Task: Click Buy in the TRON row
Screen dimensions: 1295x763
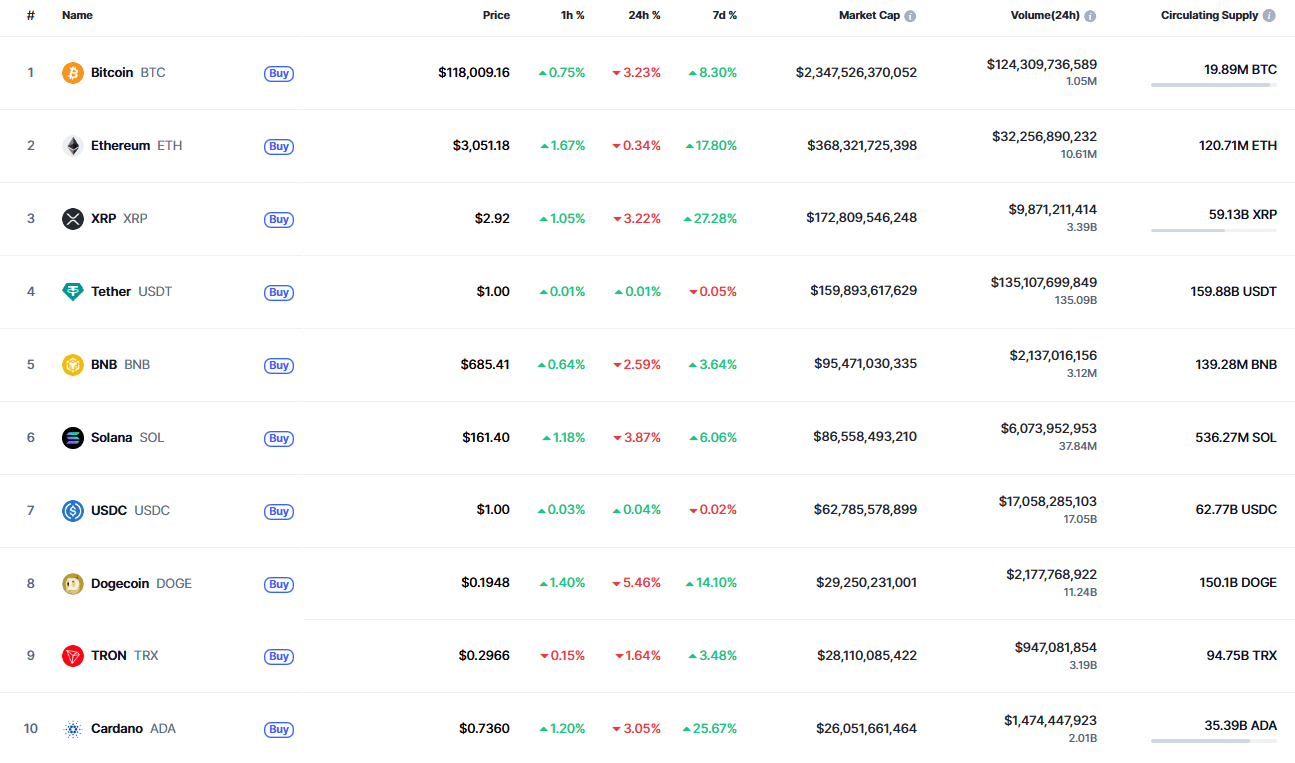Action: click(279, 656)
